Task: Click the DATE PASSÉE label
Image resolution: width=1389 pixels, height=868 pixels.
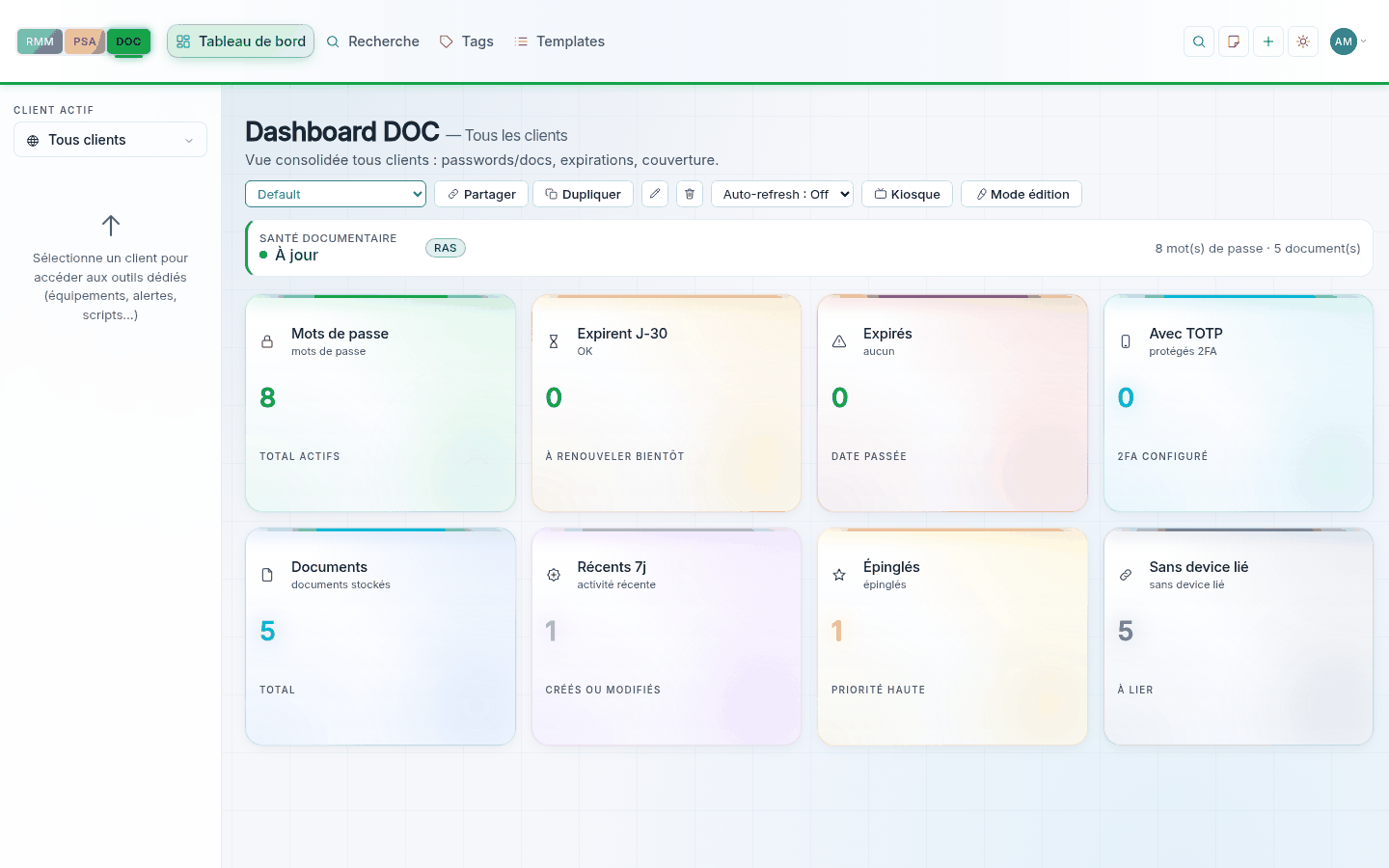Action: tap(869, 456)
